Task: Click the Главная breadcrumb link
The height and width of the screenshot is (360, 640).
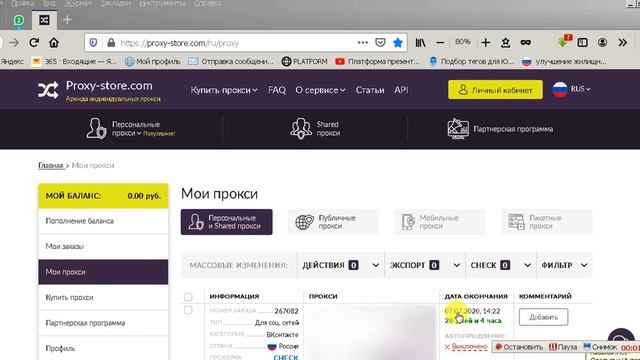Action: click(x=51, y=165)
